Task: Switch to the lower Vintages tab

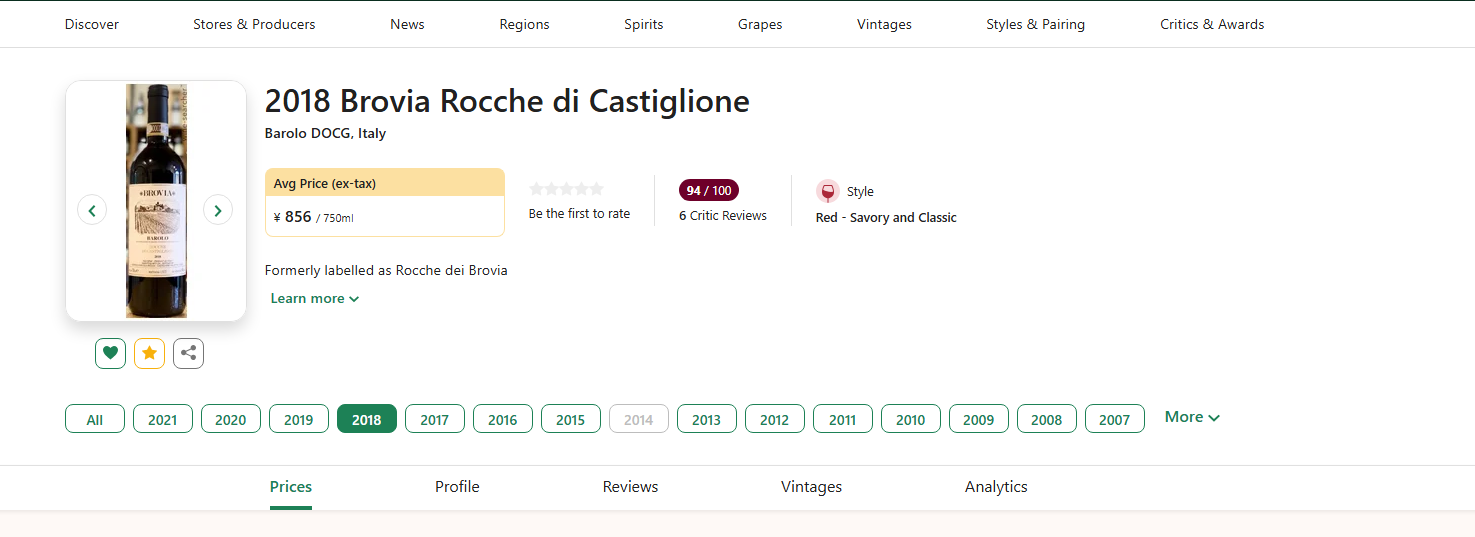Action: pos(811,487)
